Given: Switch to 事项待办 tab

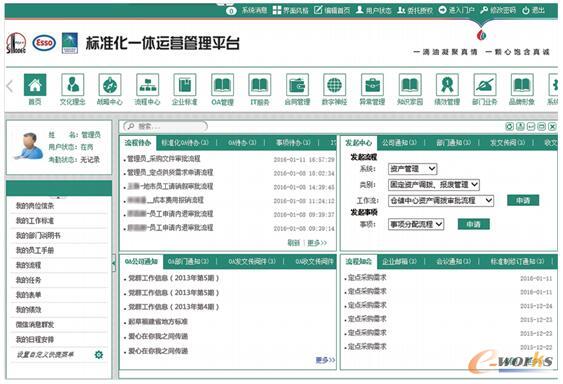Looking at the screenshot, I should tap(293, 143).
